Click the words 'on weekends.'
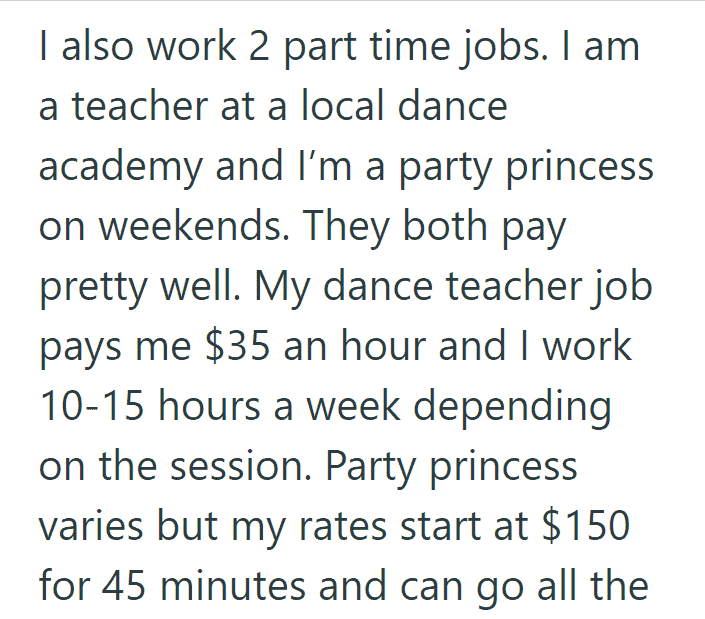 point(165,226)
